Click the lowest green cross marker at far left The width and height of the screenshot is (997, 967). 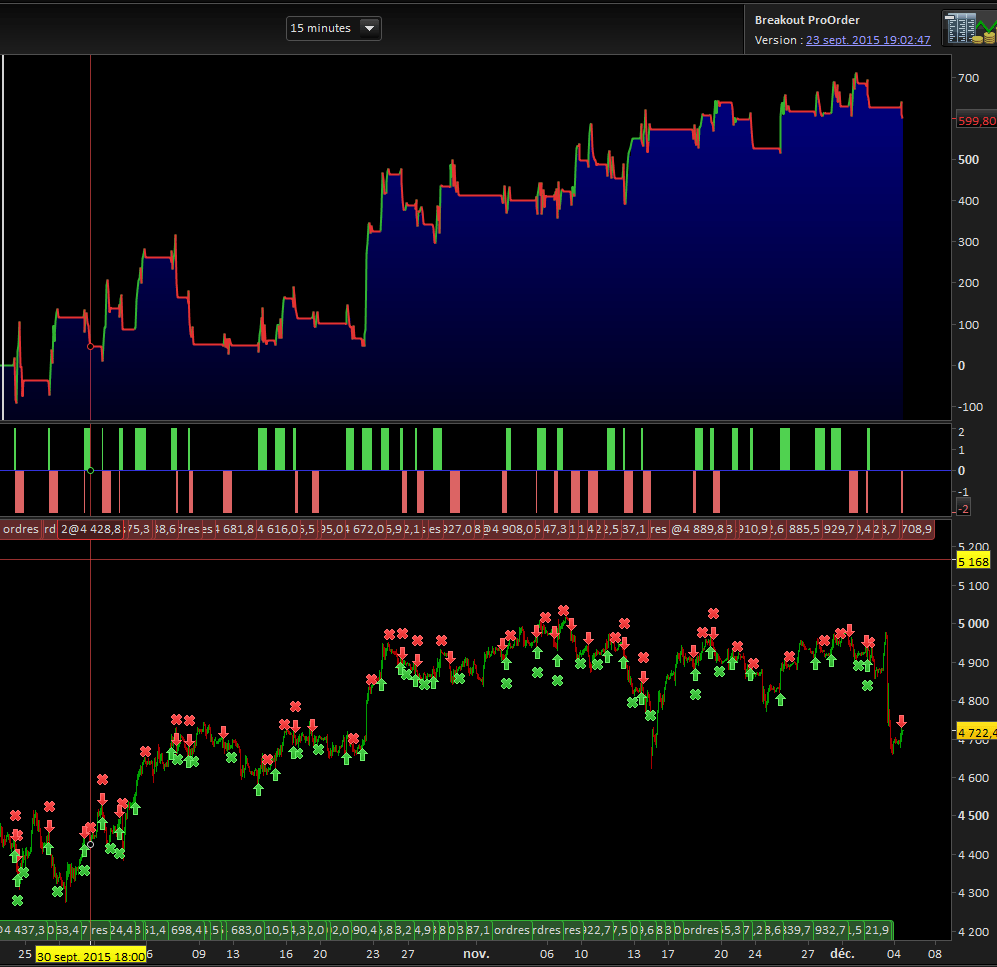click(17, 900)
